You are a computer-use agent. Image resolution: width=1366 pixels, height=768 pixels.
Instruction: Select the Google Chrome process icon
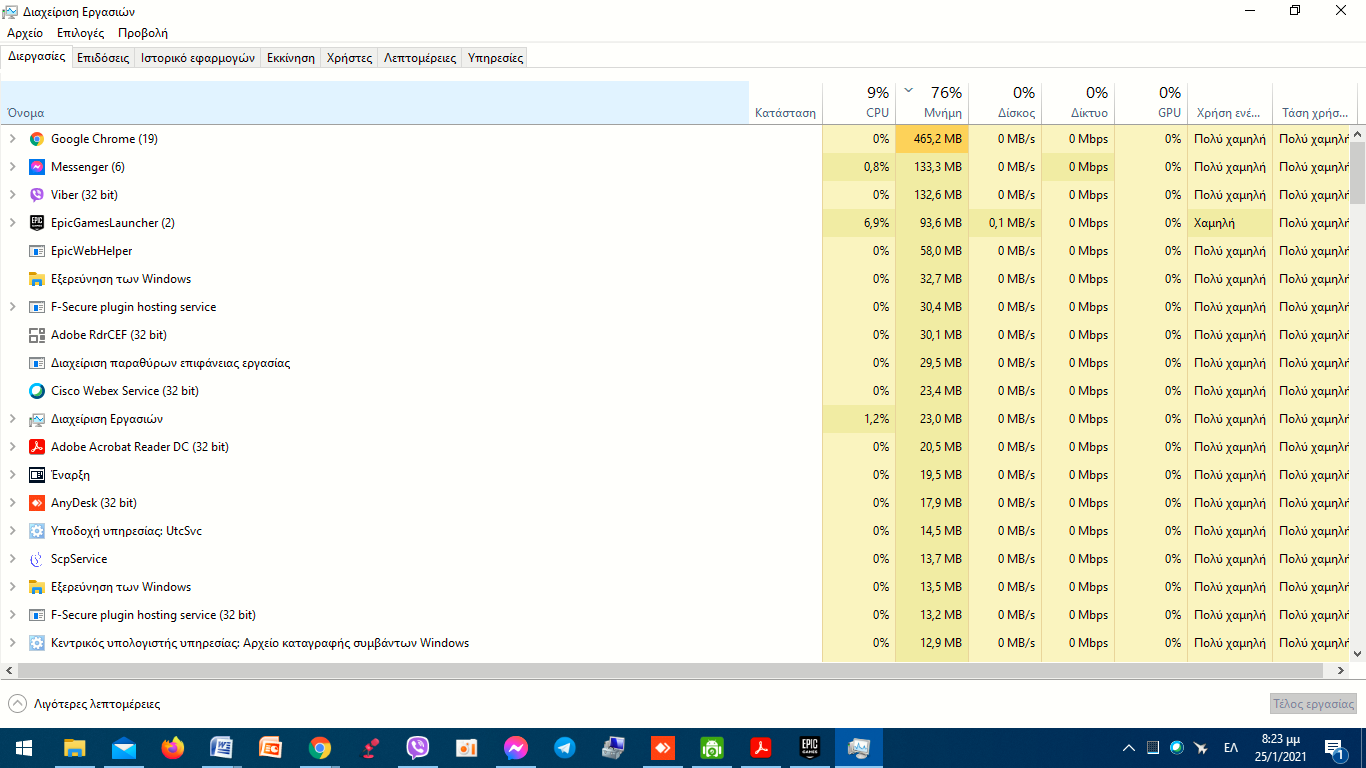coord(37,139)
